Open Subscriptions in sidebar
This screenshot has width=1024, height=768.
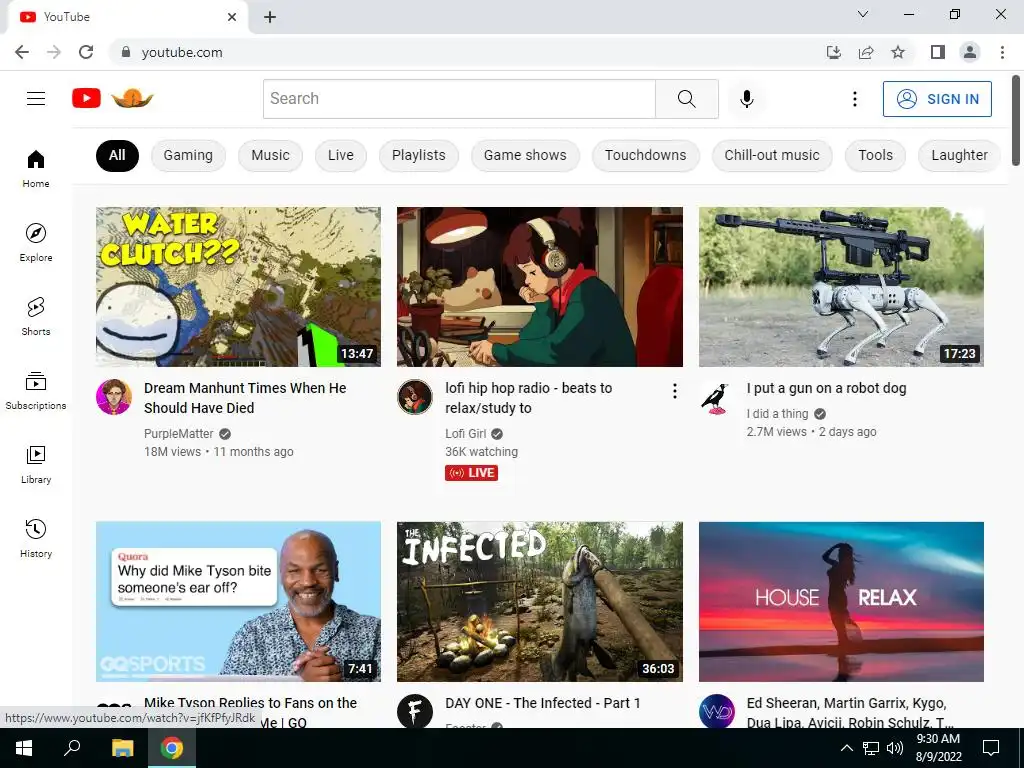pos(36,390)
